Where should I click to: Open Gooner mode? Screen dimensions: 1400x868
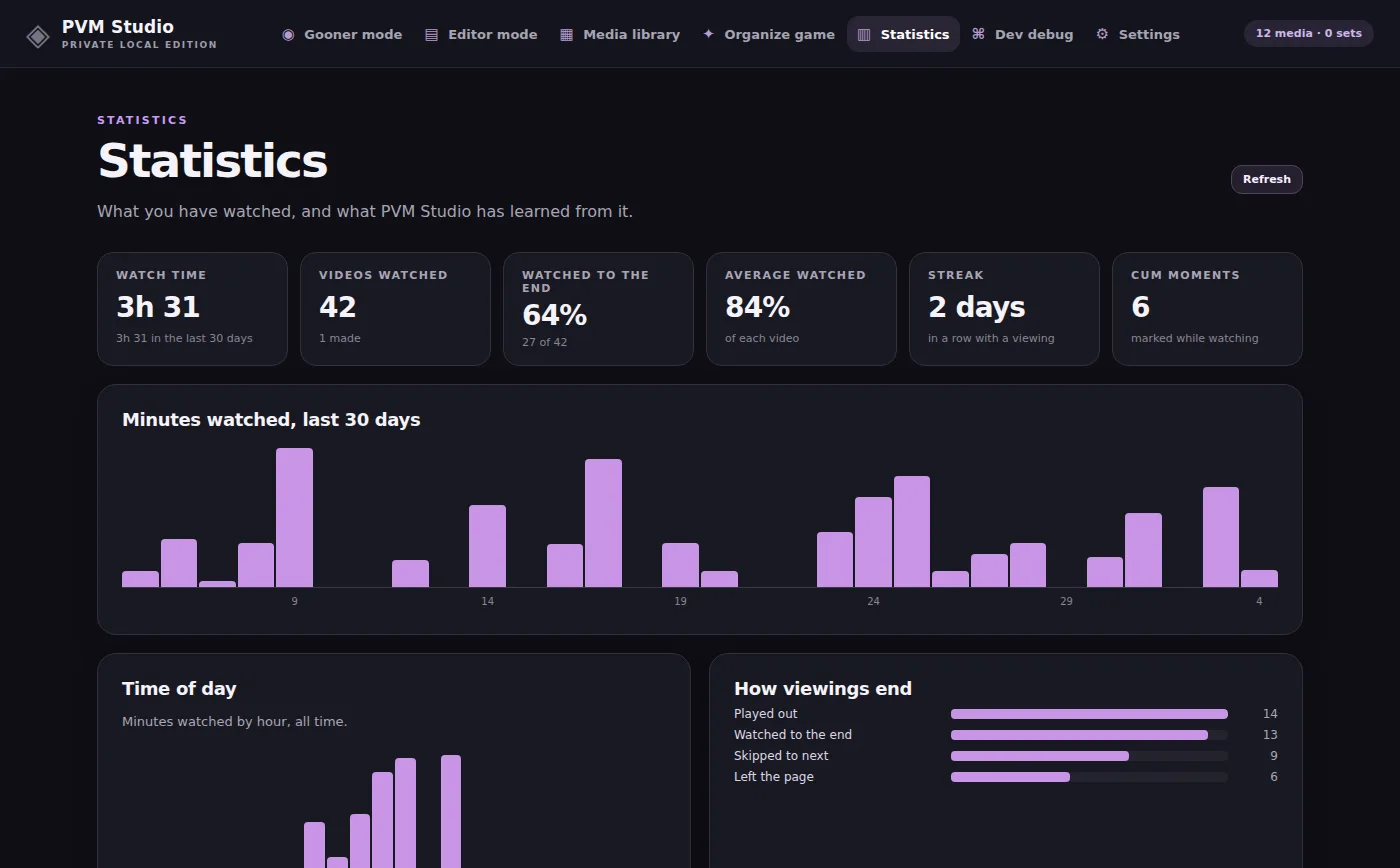(342, 34)
